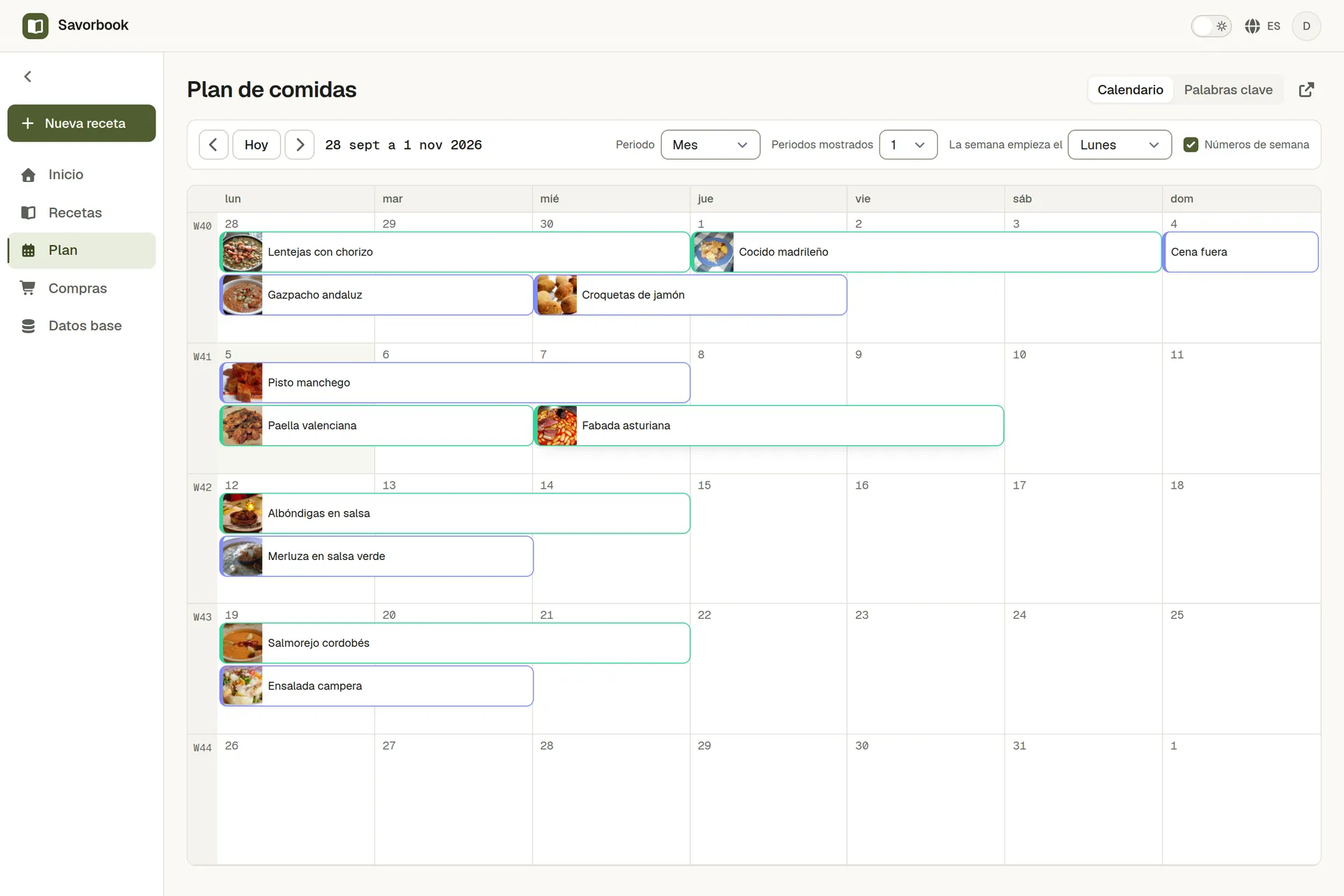Click the Pisto manchego thumbnail
The image size is (1344, 896).
(x=242, y=383)
